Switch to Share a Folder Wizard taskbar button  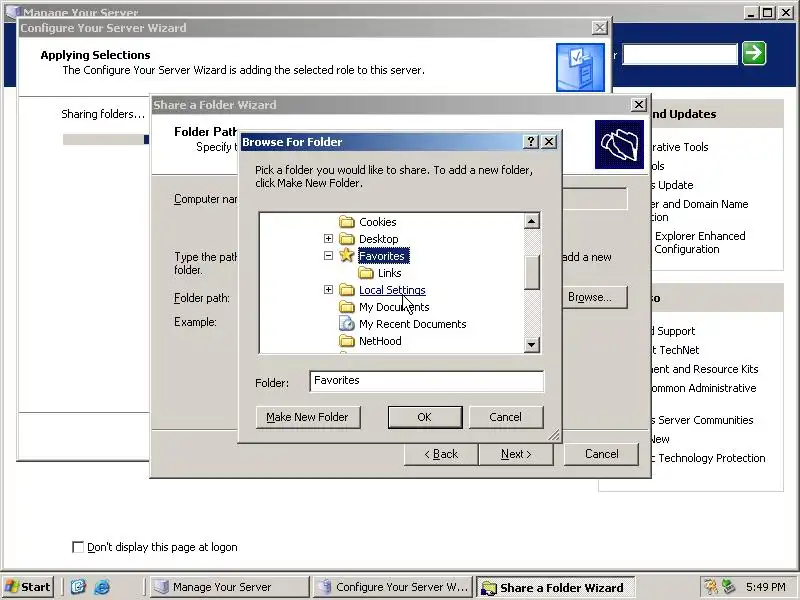click(555, 587)
